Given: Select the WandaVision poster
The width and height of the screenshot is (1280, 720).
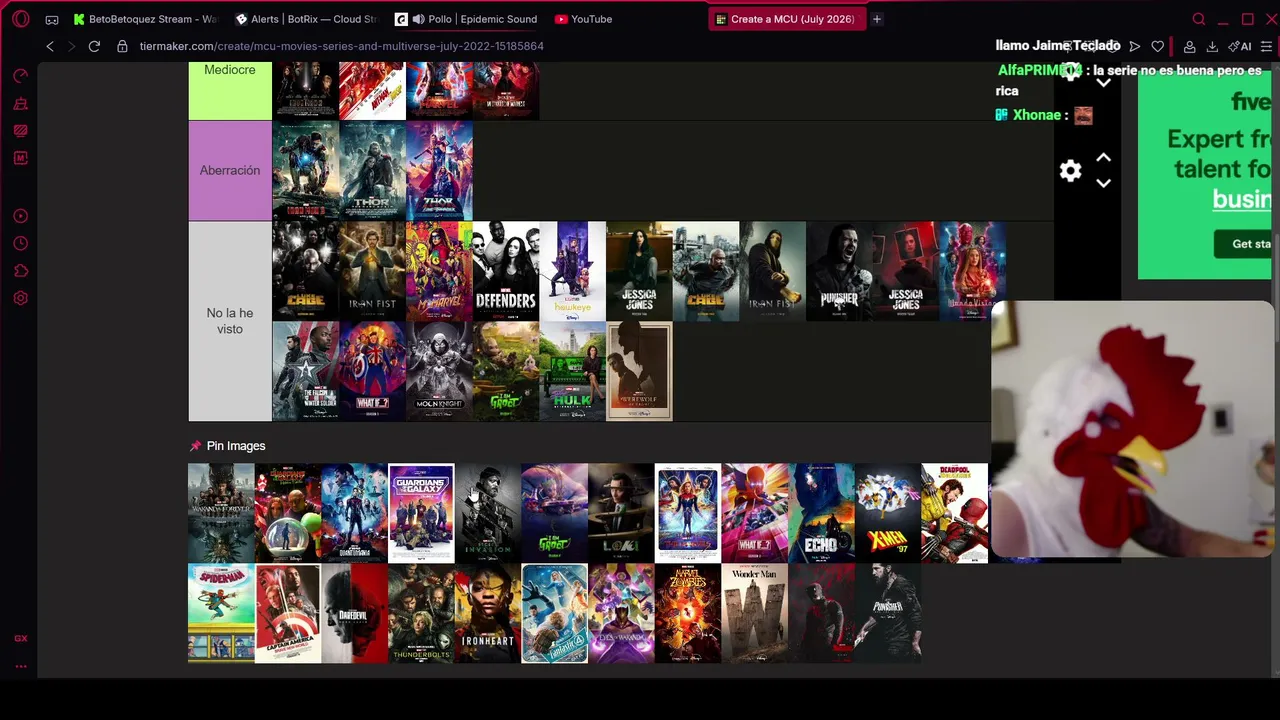Looking at the screenshot, I should click(972, 271).
